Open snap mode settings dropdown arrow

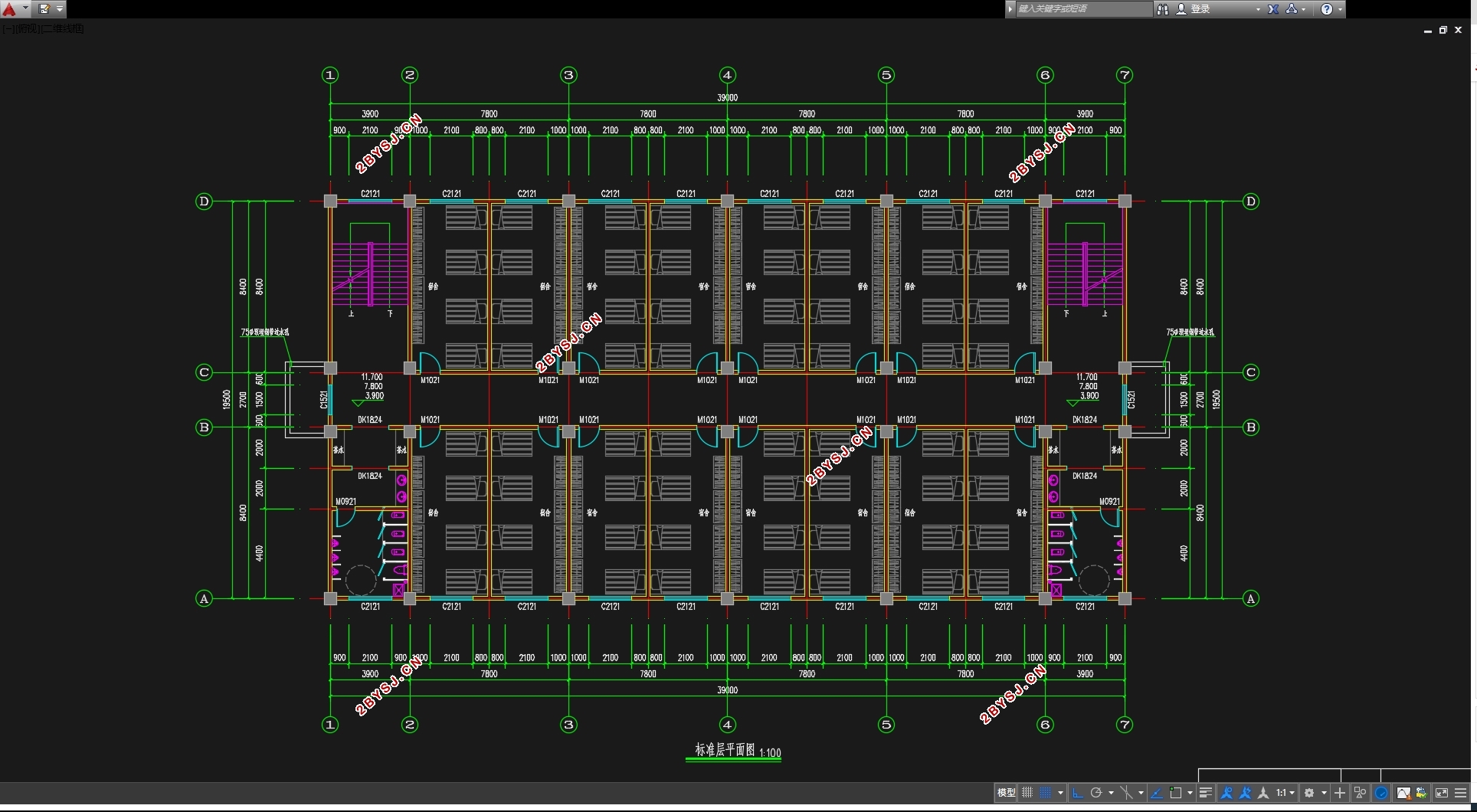pyautogui.click(x=1060, y=793)
